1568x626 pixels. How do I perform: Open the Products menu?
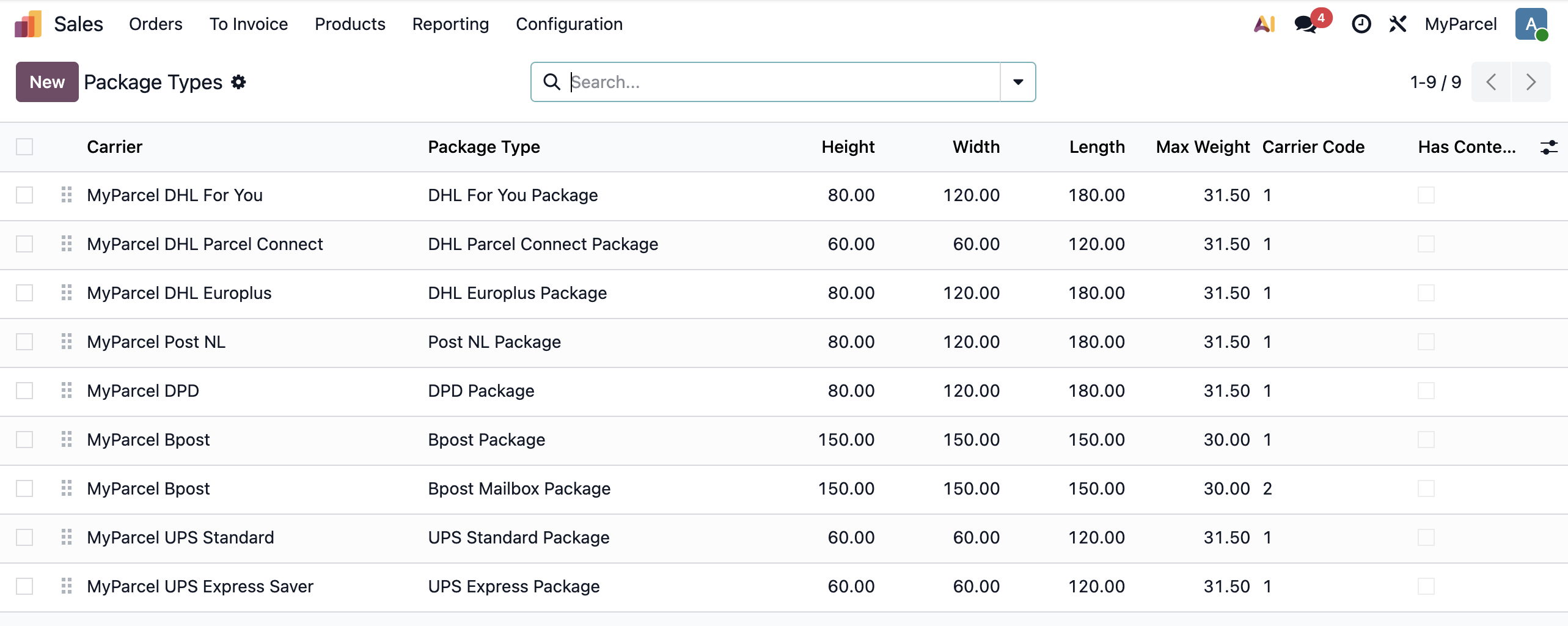coord(350,24)
